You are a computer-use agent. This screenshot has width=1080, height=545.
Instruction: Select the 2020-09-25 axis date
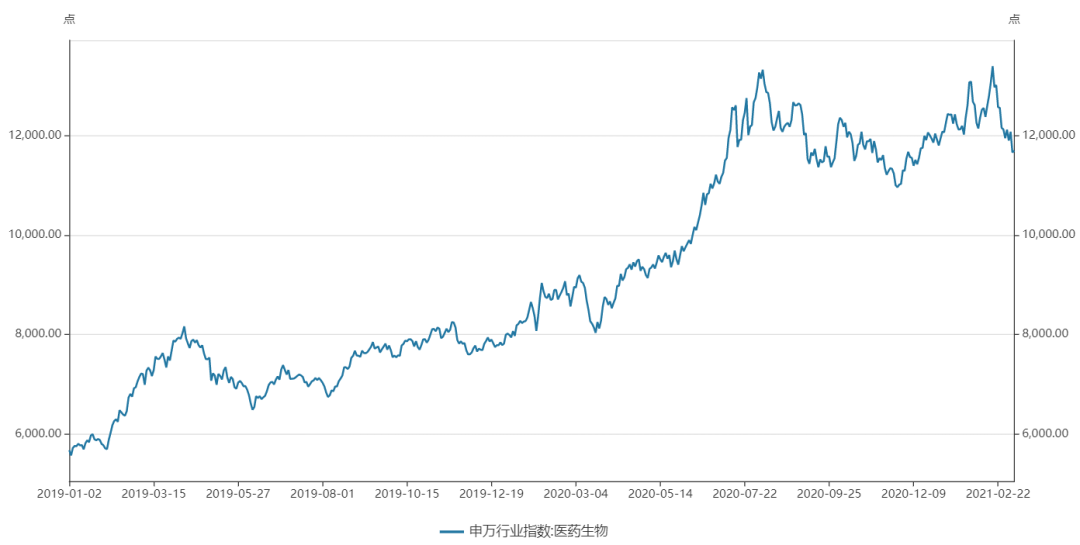828,494
